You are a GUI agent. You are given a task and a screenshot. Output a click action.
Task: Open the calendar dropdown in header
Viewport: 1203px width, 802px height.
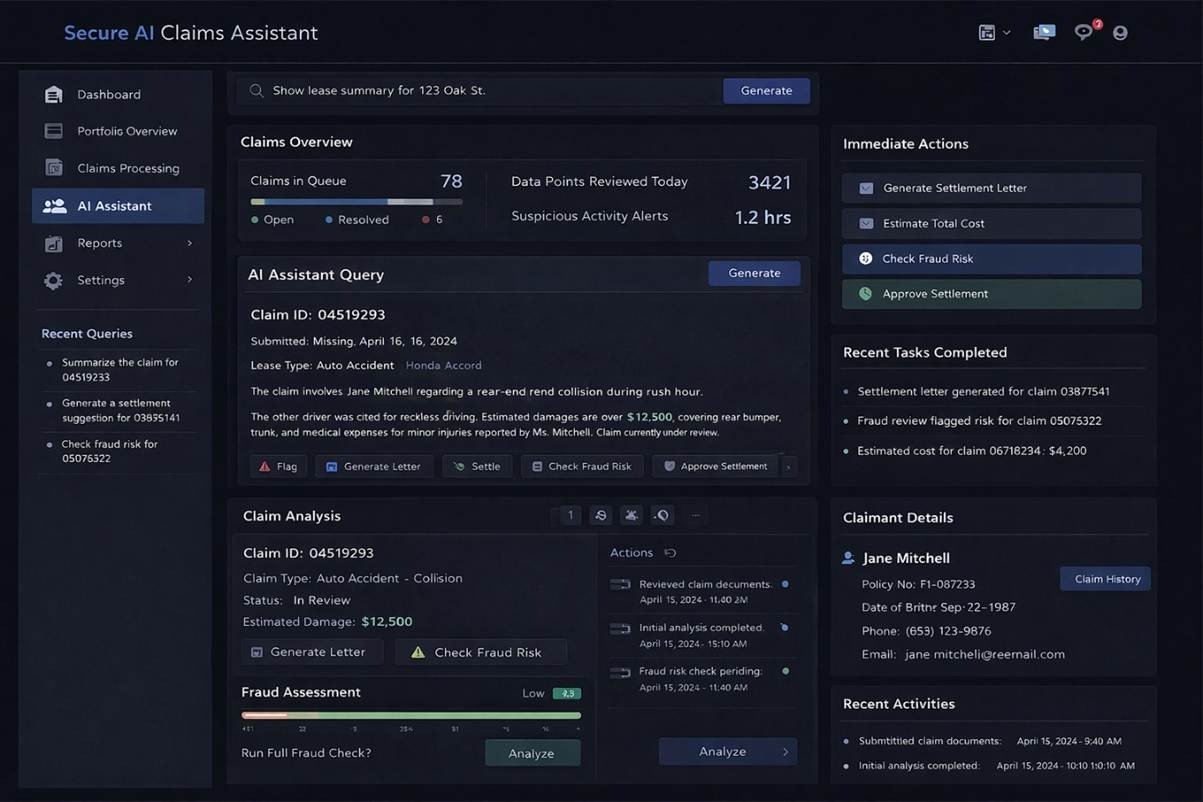click(x=993, y=32)
